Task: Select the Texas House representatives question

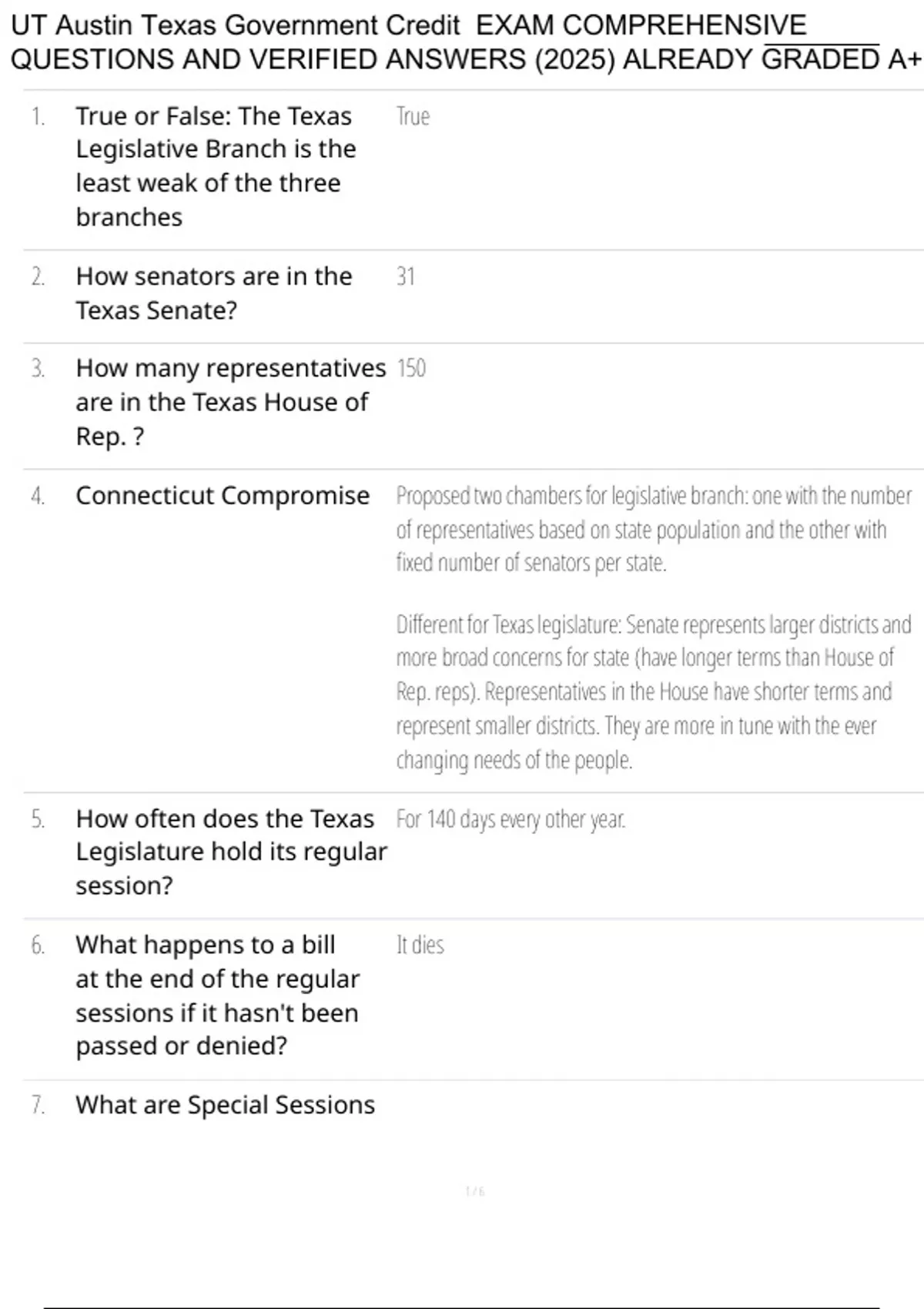Action: click(229, 402)
